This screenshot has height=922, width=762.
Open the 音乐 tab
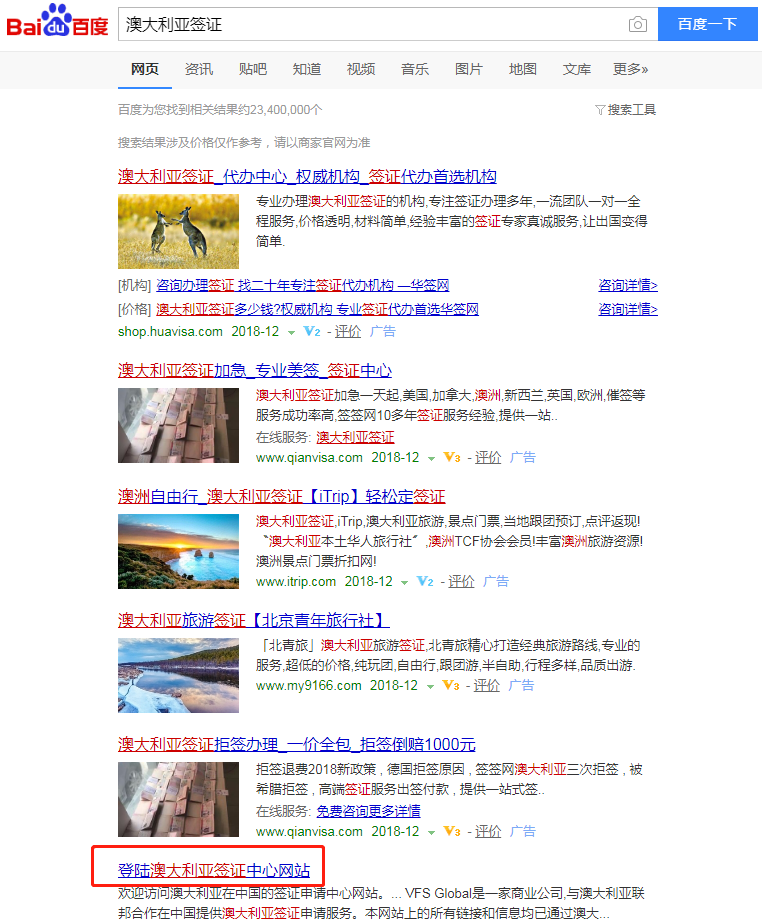[415, 69]
